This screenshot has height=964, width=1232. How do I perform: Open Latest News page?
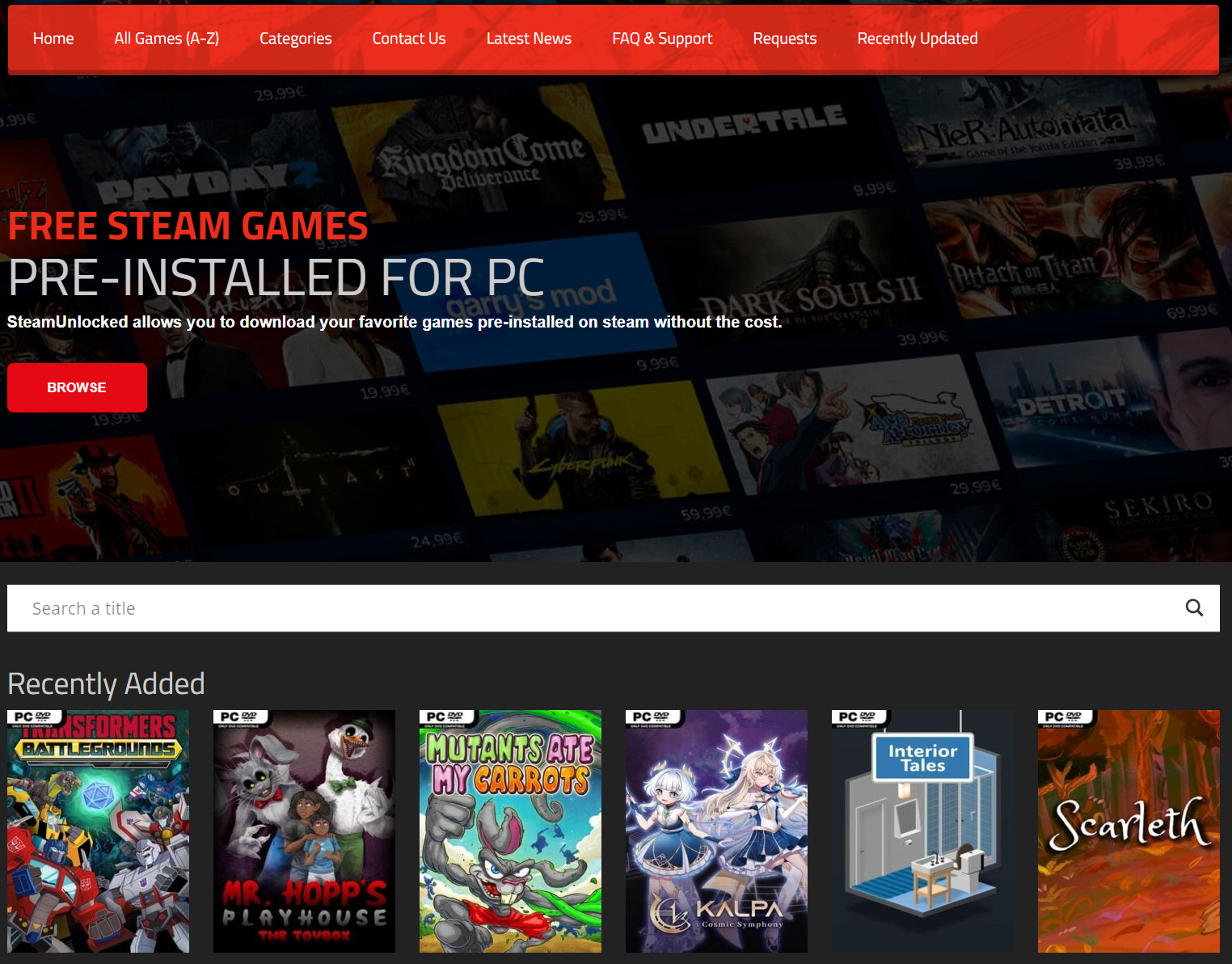(x=529, y=39)
